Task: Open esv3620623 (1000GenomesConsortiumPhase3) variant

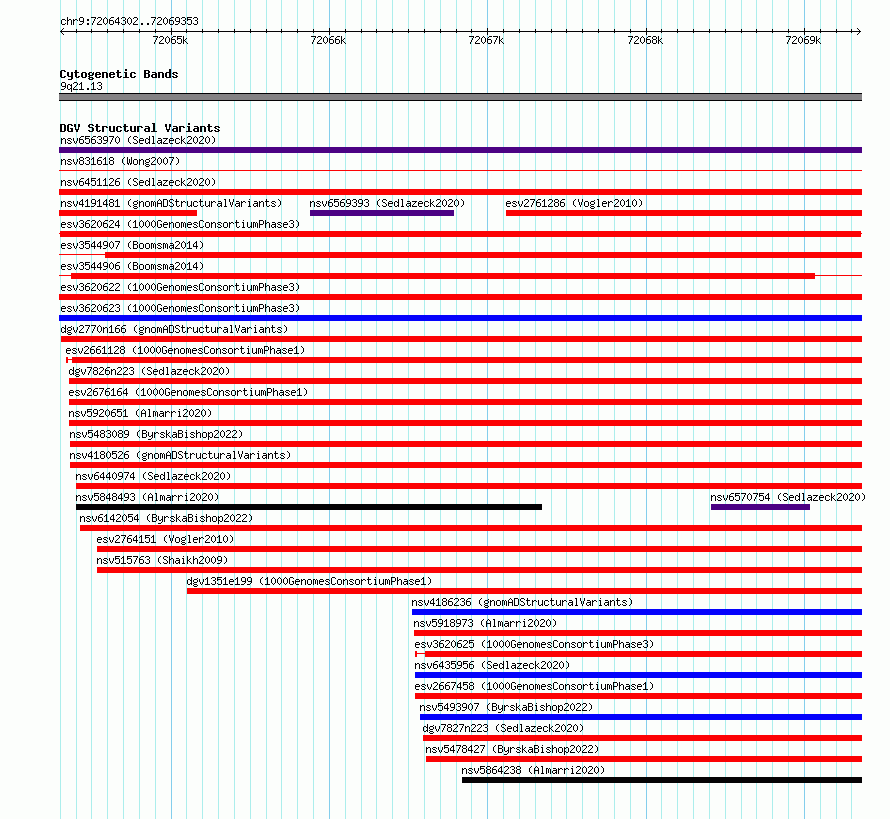Action: tap(180, 308)
